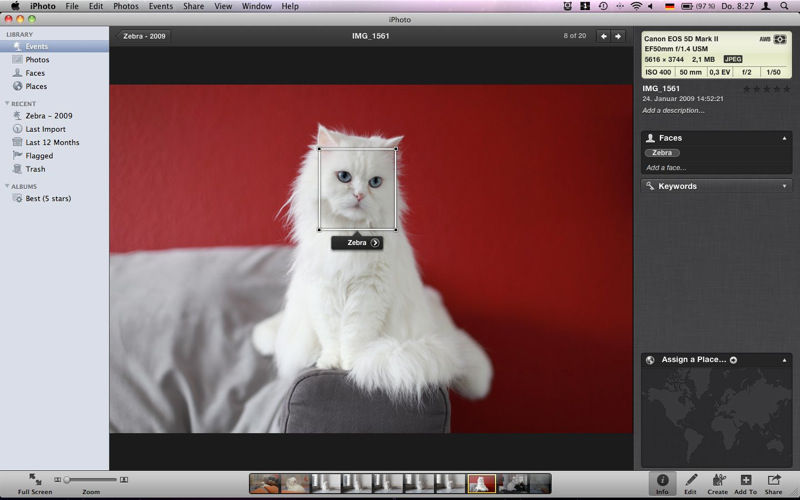Click the Zoom slider
Screen dimensions: 800x500
(91, 480)
